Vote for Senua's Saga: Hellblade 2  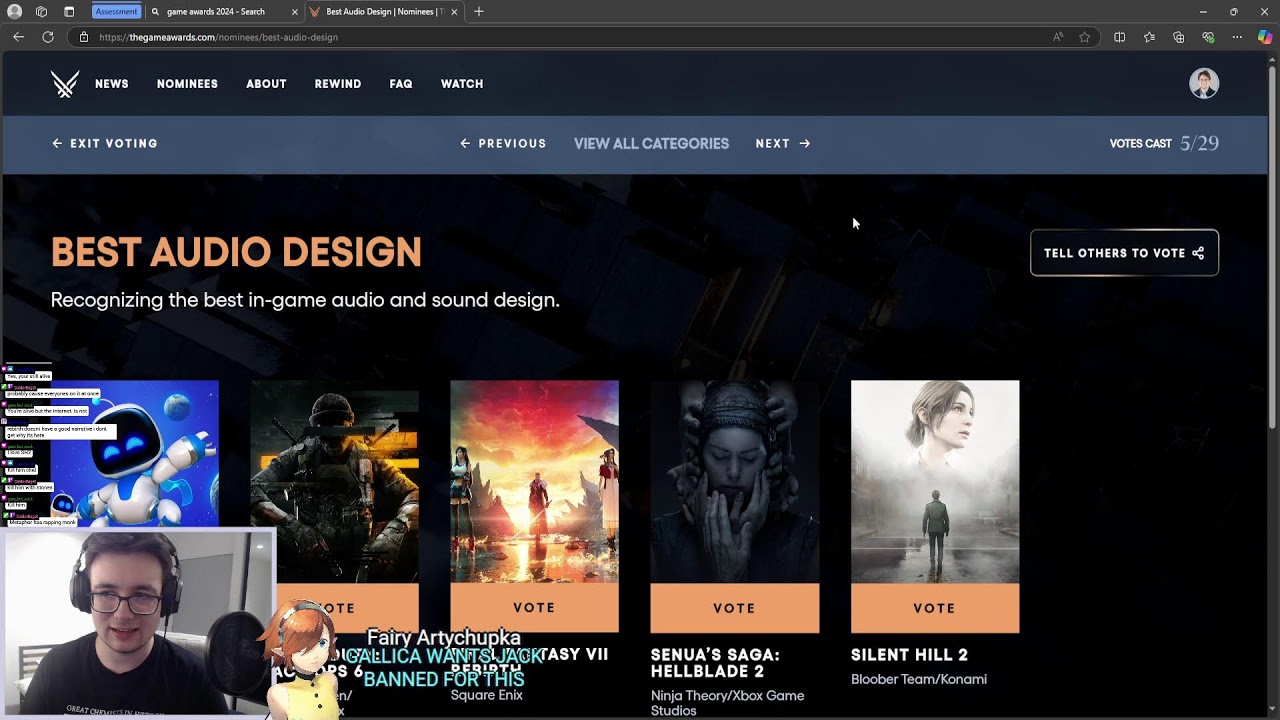pyautogui.click(x=734, y=608)
